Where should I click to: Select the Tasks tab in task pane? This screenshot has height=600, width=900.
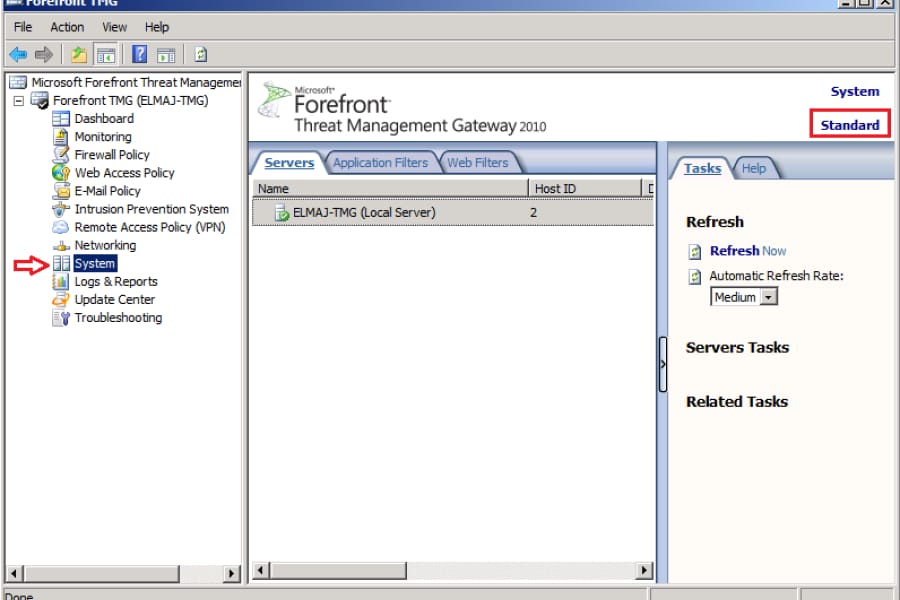point(702,168)
